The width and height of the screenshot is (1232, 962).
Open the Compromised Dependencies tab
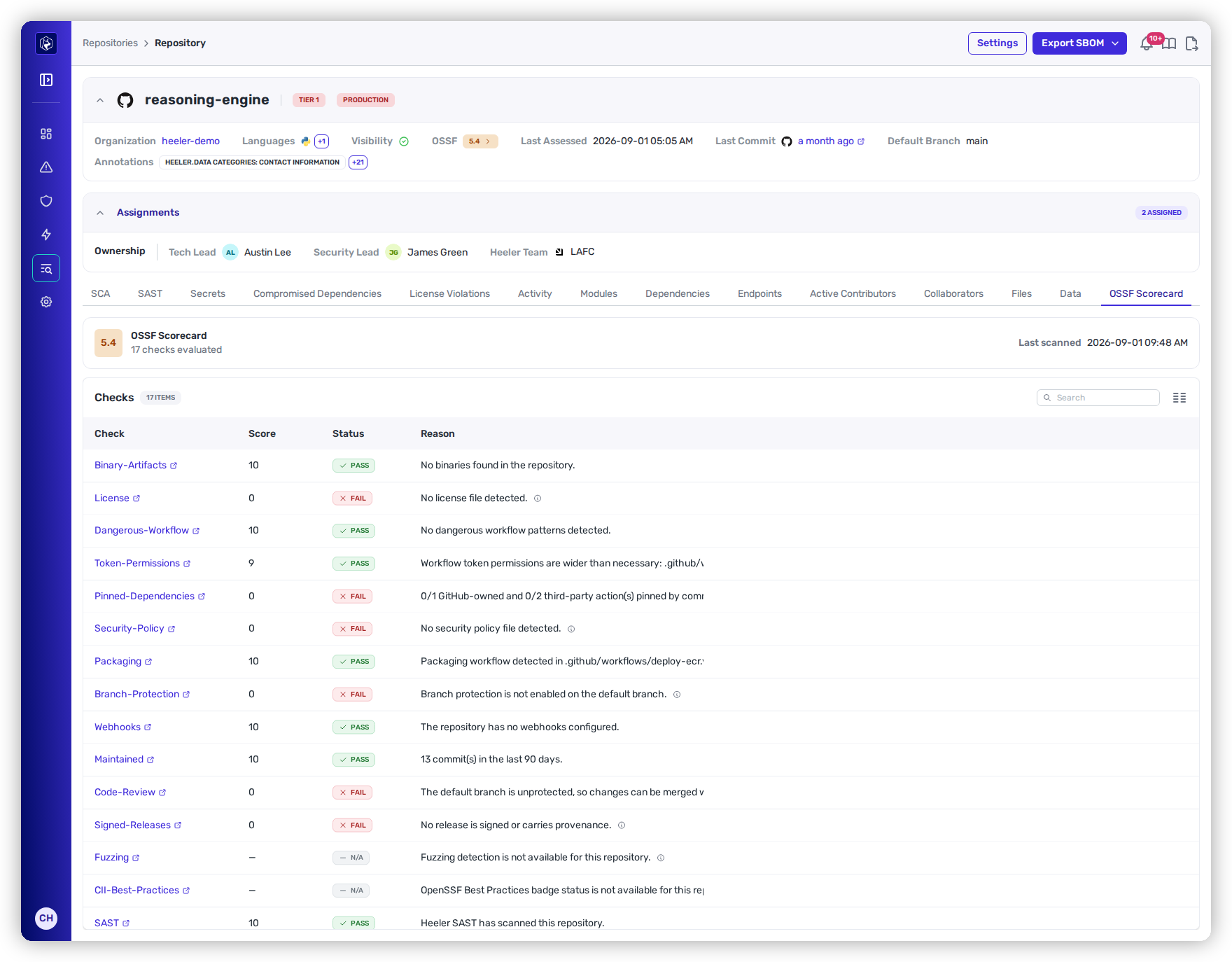(317, 293)
